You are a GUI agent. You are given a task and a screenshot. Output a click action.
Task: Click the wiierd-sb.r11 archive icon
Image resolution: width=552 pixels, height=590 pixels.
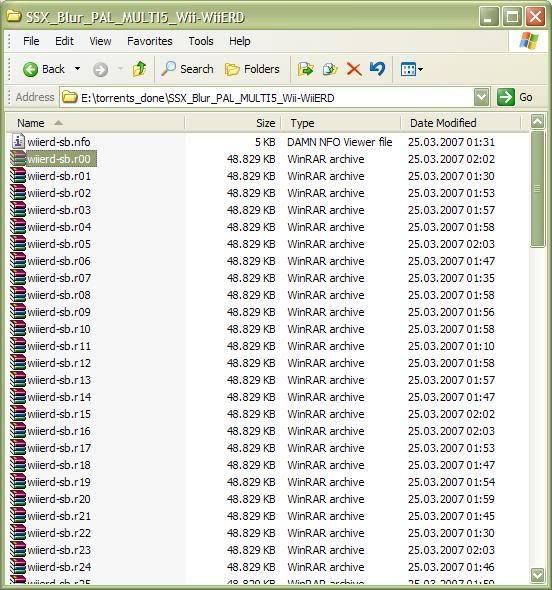click(x=18, y=345)
